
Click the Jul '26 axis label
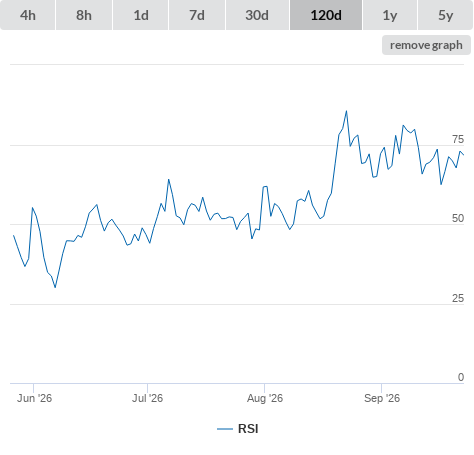pos(147,398)
